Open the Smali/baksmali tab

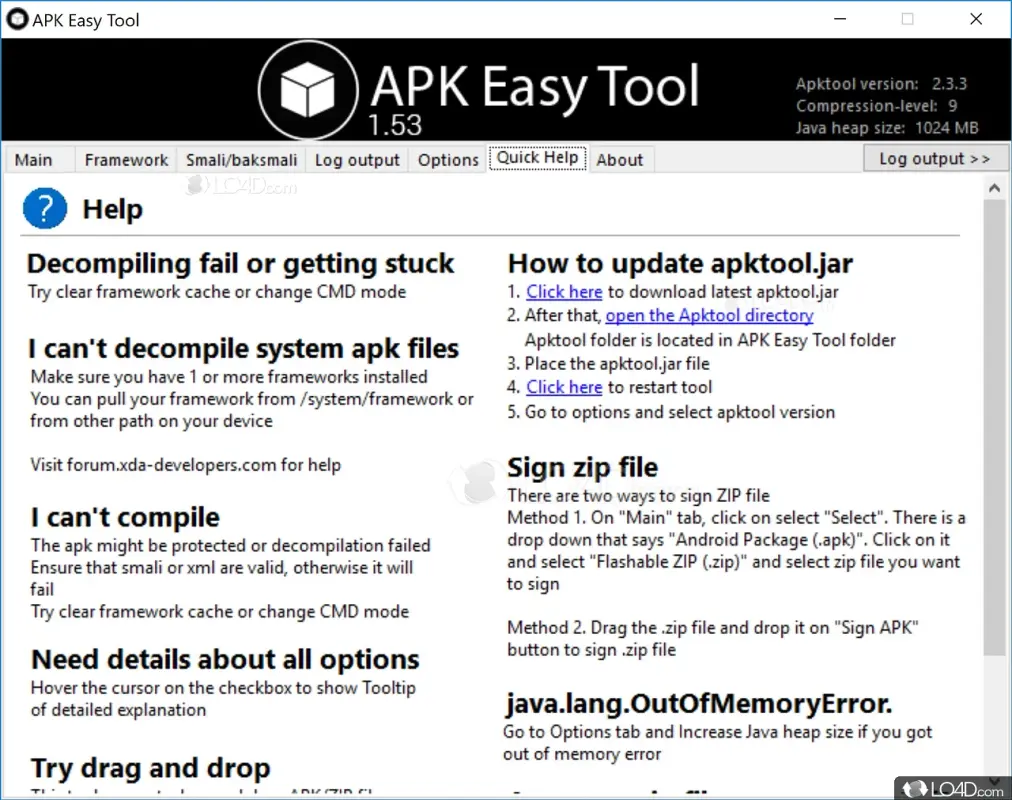[x=241, y=160]
